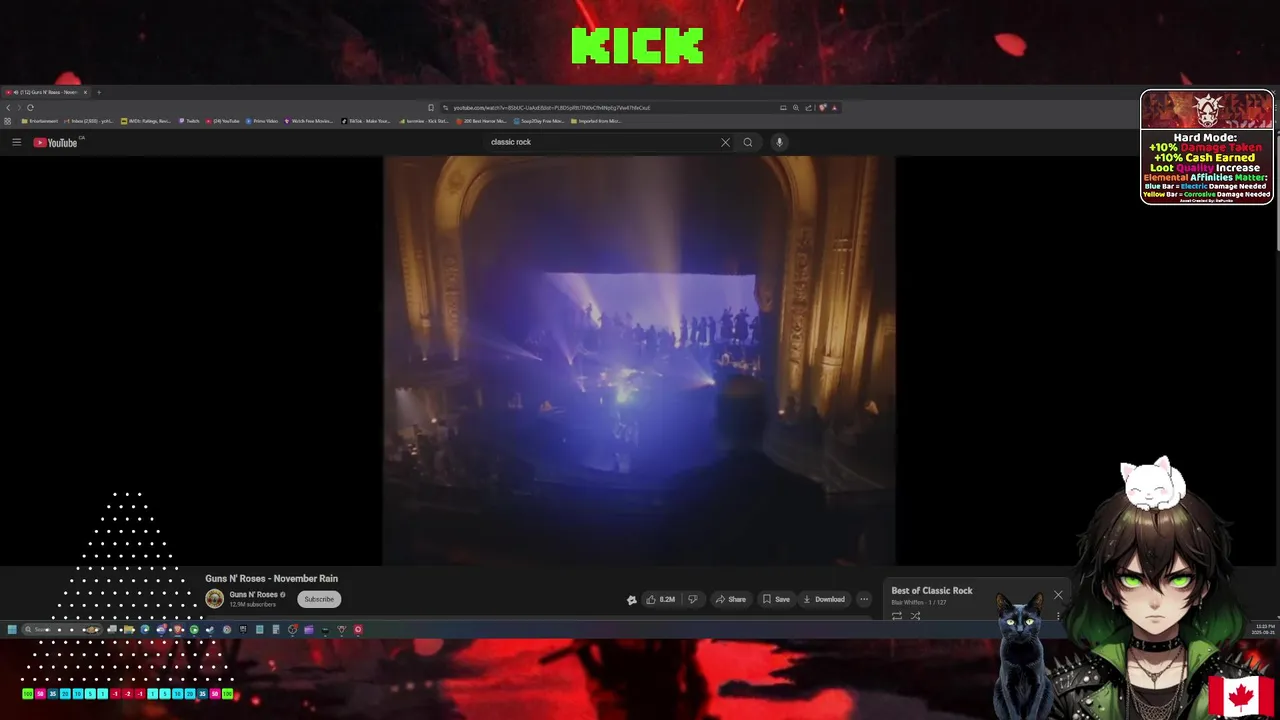Toggle playlist shuffle
Screen dimensions: 1280x720
[x=915, y=616]
